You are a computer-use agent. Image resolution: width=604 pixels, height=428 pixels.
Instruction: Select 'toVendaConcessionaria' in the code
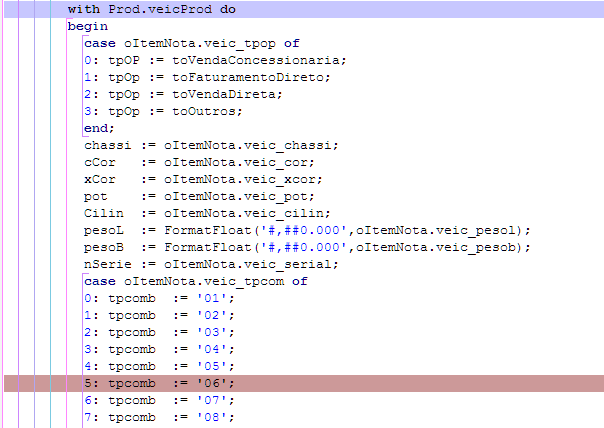(x=257, y=60)
